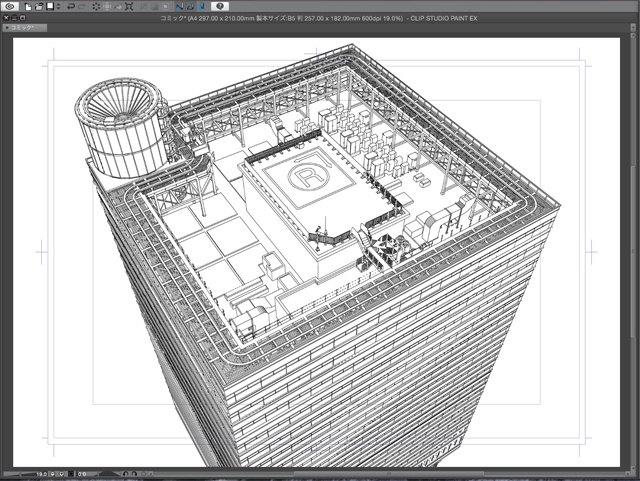Toggle Snap to Grid
This screenshot has width=640, height=481.
click(201, 7)
